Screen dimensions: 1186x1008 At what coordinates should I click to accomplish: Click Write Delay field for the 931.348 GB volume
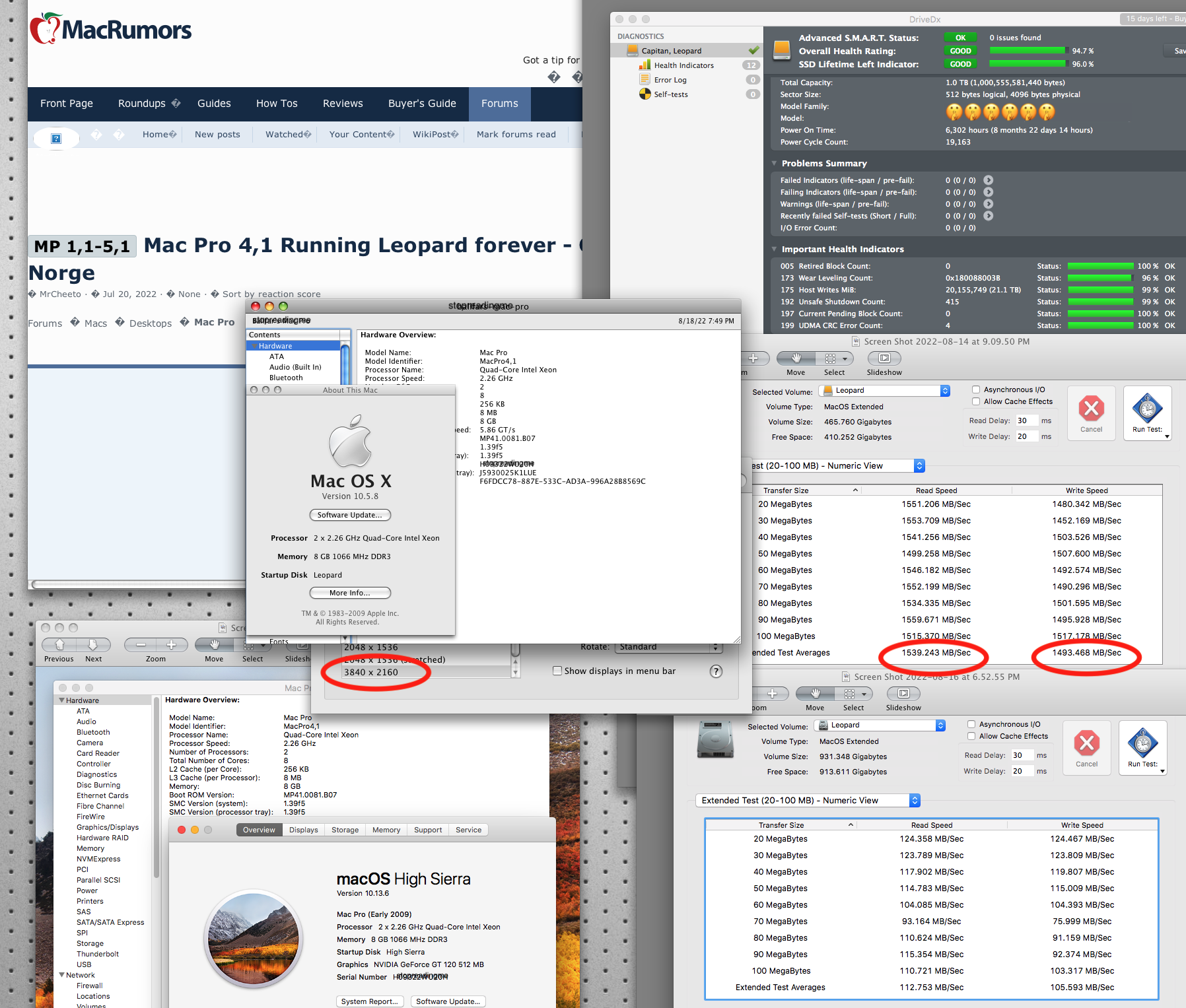[x=1021, y=771]
